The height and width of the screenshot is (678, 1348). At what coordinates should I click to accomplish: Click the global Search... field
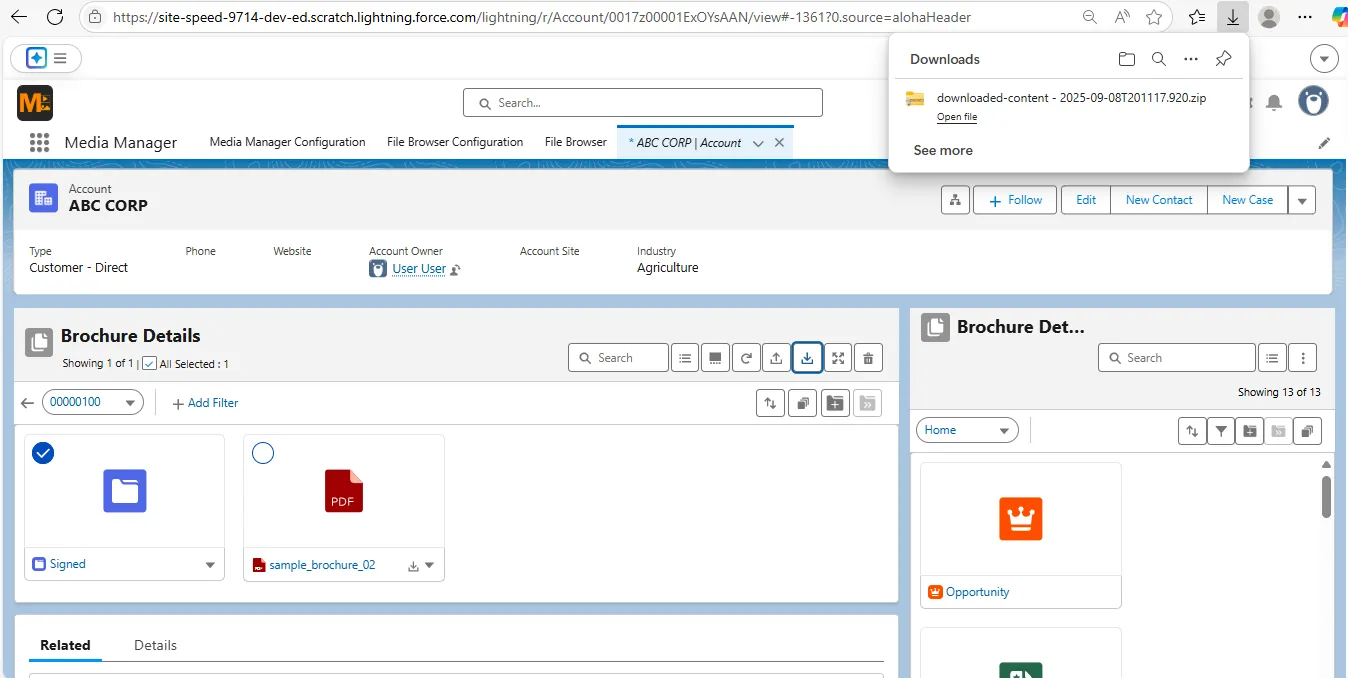643,103
